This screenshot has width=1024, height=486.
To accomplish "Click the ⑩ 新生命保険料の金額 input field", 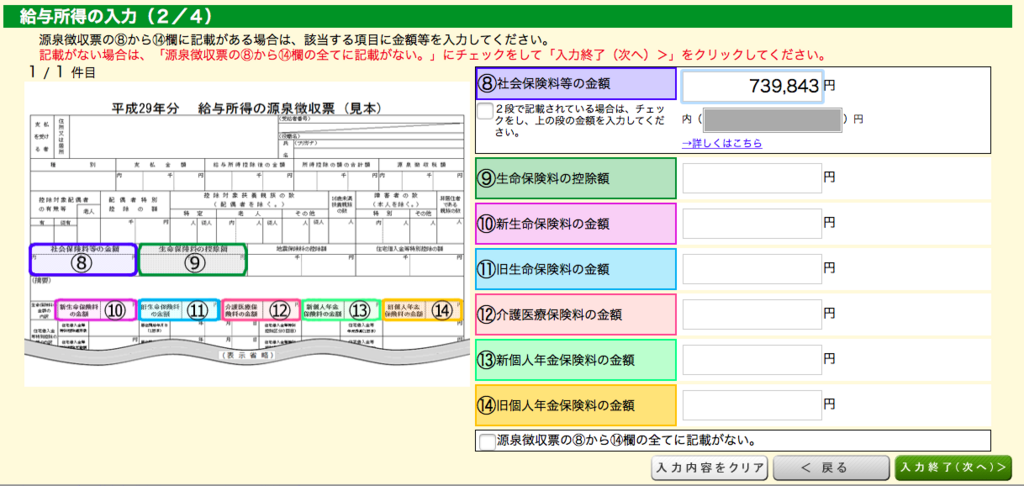I will [x=752, y=223].
